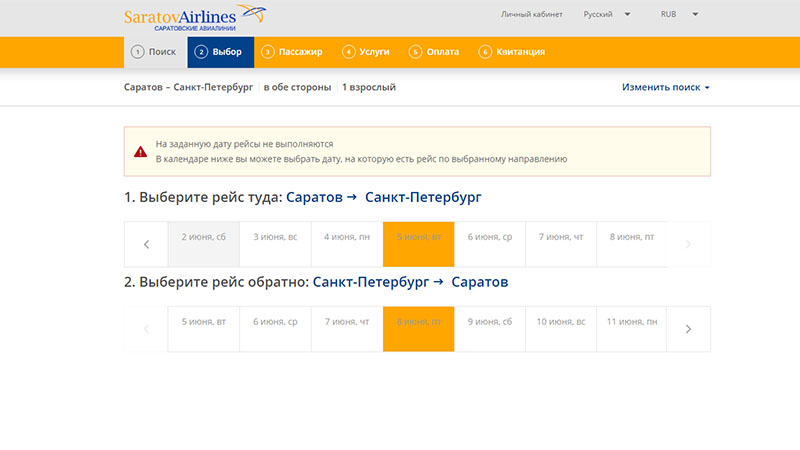Image resolution: width=800 pixels, height=450 pixels.
Task: Open the language dropdown showing Русский
Action: pos(606,15)
